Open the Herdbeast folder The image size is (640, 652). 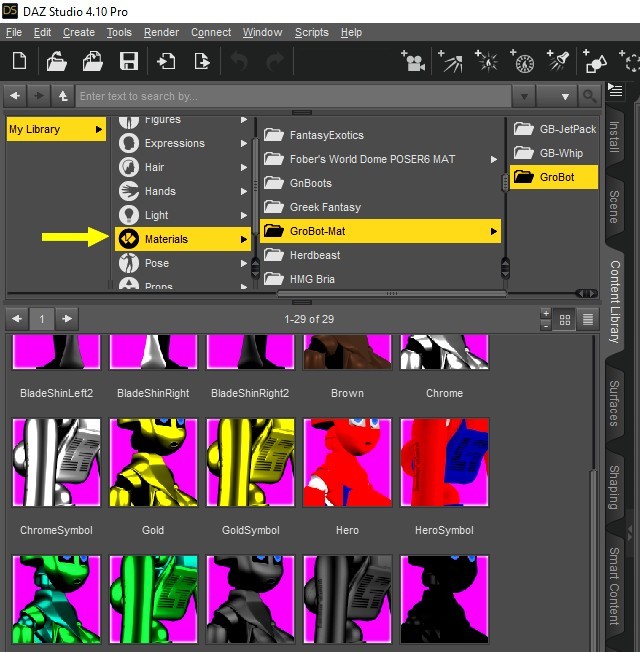pos(381,255)
